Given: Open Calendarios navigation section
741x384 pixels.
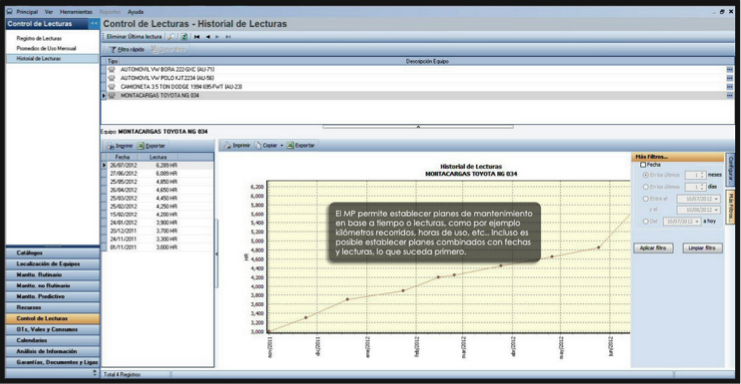Looking at the screenshot, I should coord(52,341).
